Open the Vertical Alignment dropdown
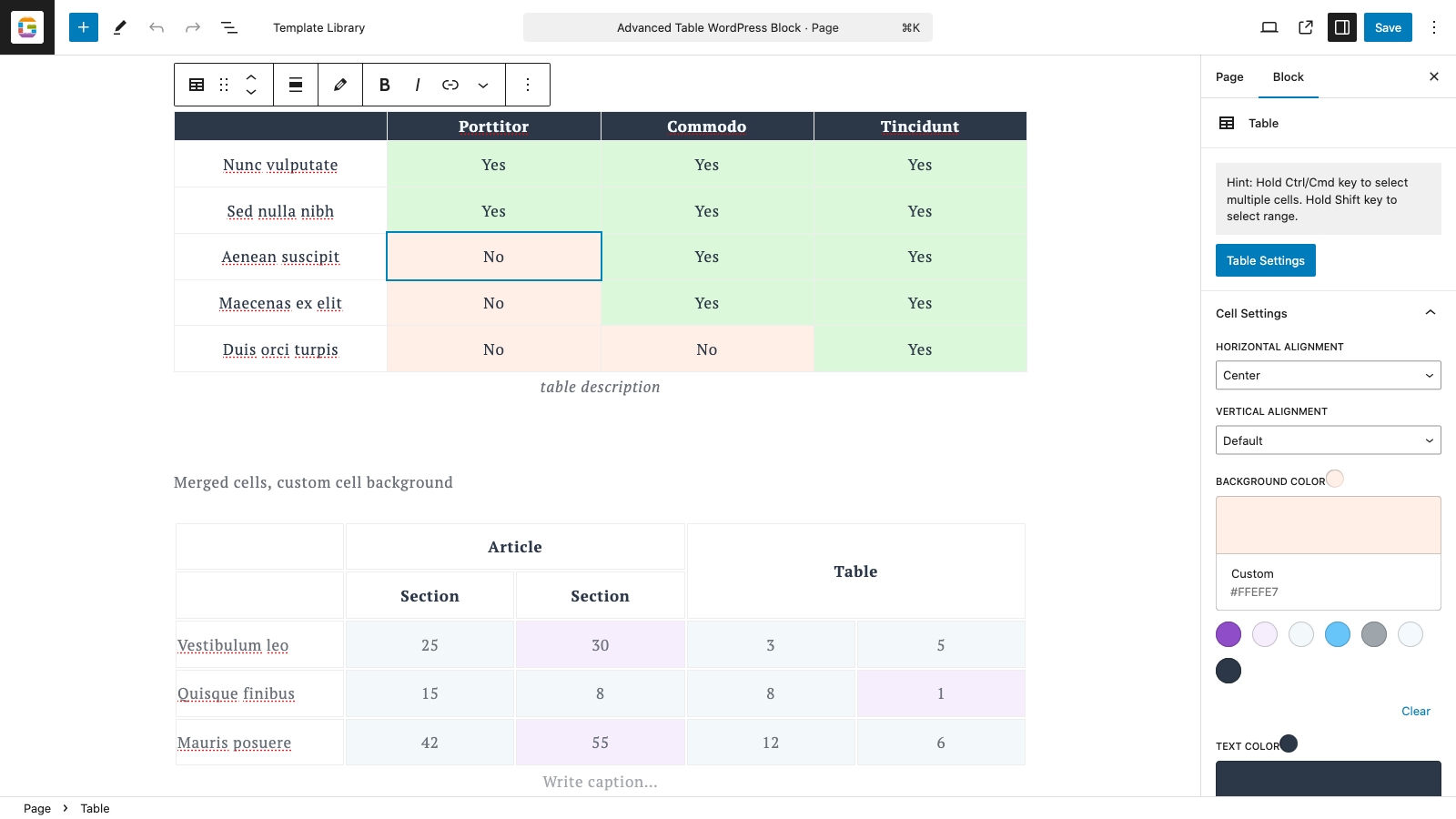The width and height of the screenshot is (1456, 819). tap(1329, 440)
